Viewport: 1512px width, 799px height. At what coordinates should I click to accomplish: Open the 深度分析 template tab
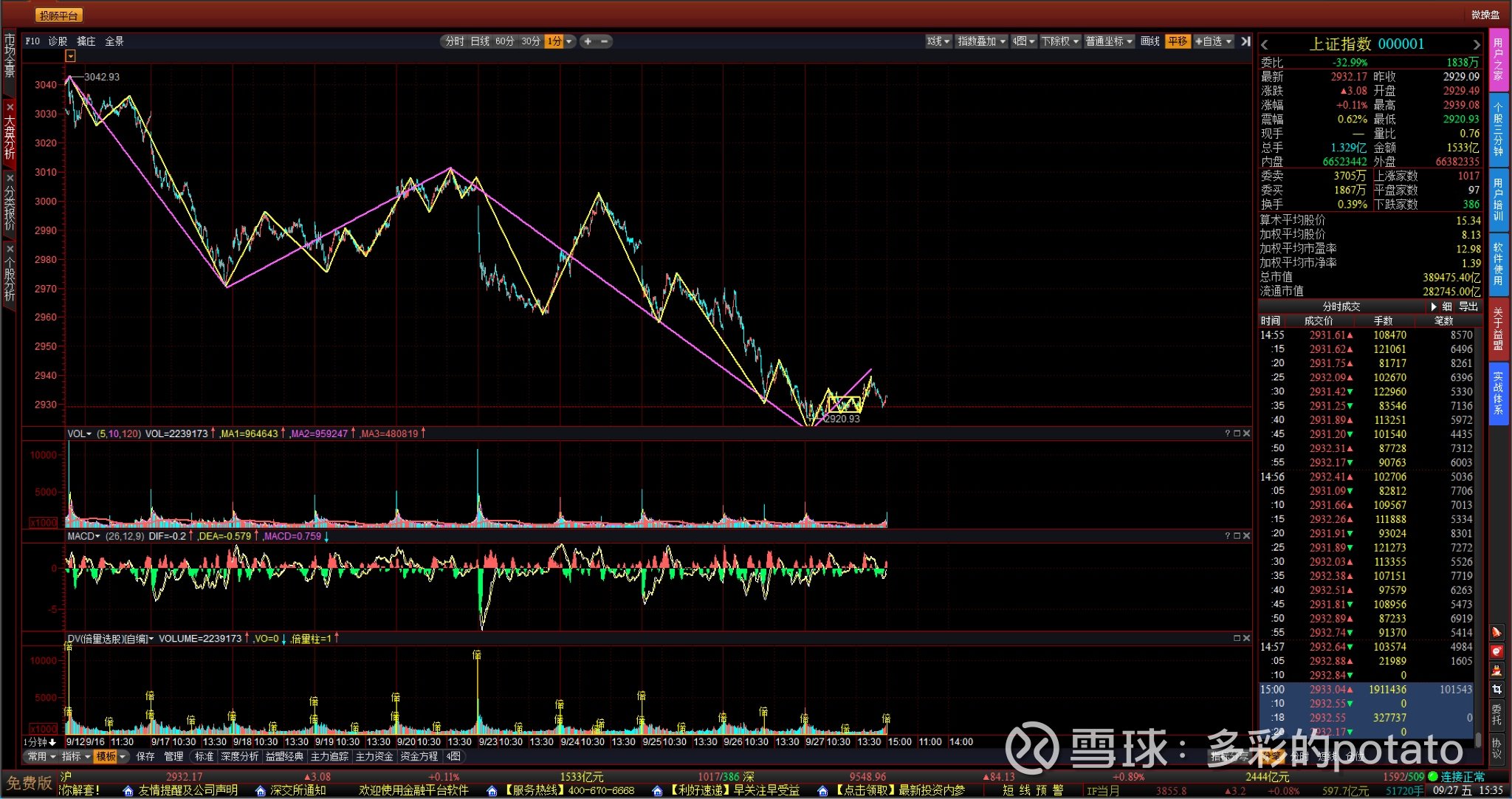click(239, 756)
